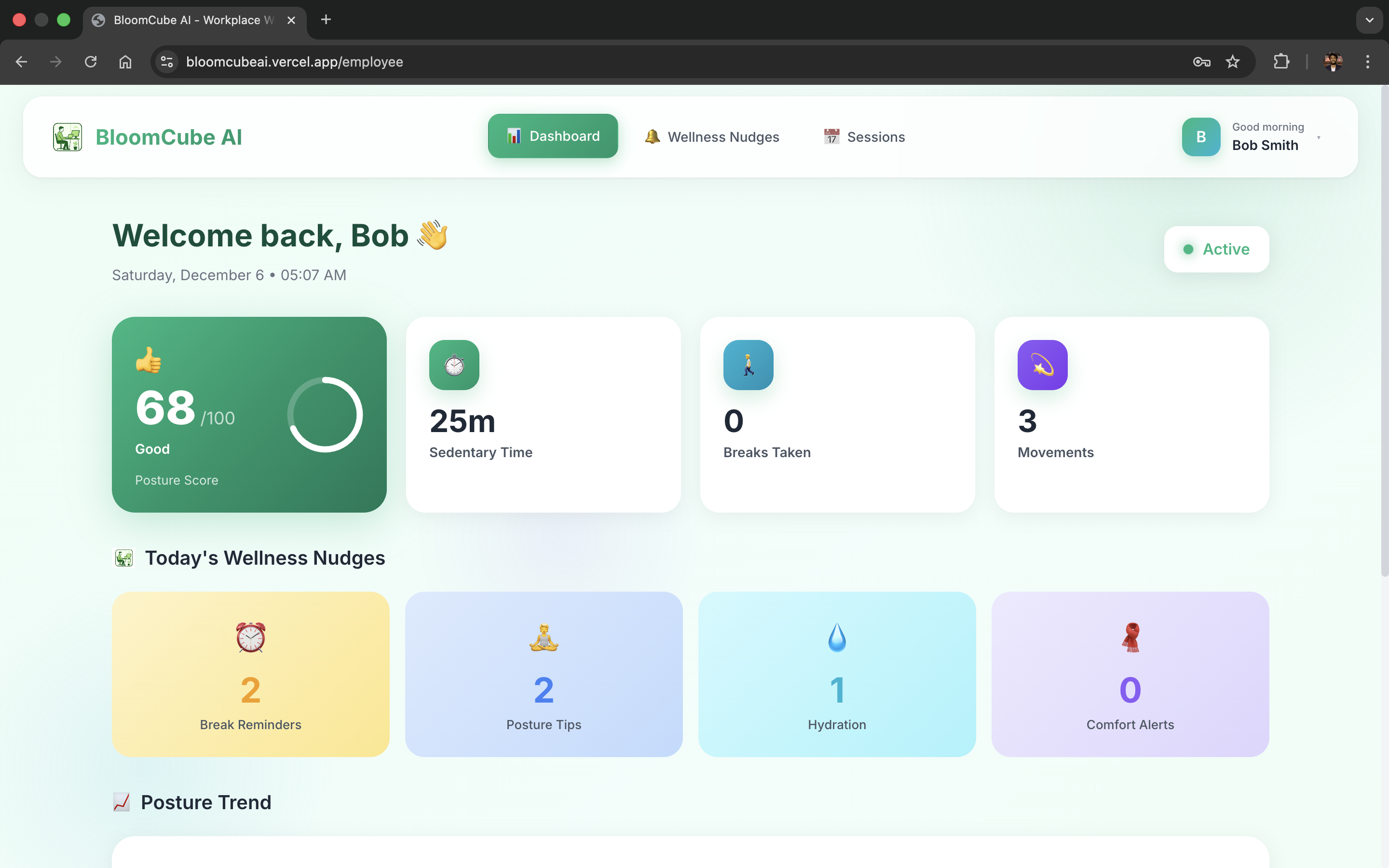Viewport: 1389px width, 868px height.
Task: Click the circular posture score progress ring
Action: [325, 415]
